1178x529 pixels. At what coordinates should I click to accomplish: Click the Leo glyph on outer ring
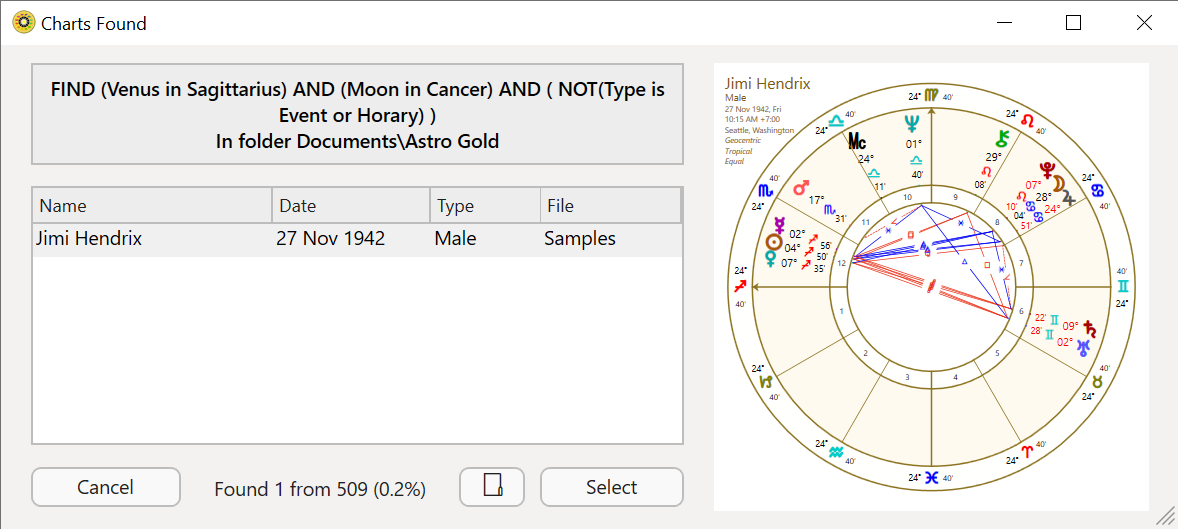[x=1027, y=121]
